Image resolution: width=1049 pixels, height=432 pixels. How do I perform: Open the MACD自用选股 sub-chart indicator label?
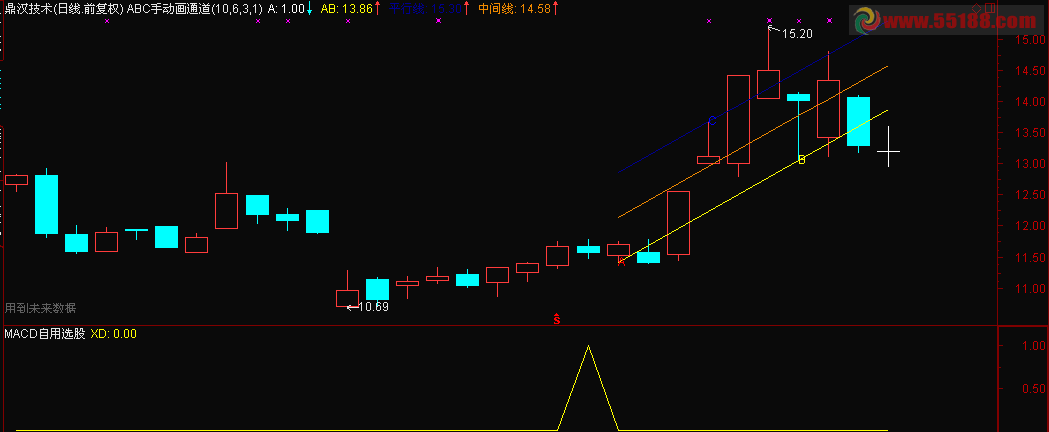(45, 333)
